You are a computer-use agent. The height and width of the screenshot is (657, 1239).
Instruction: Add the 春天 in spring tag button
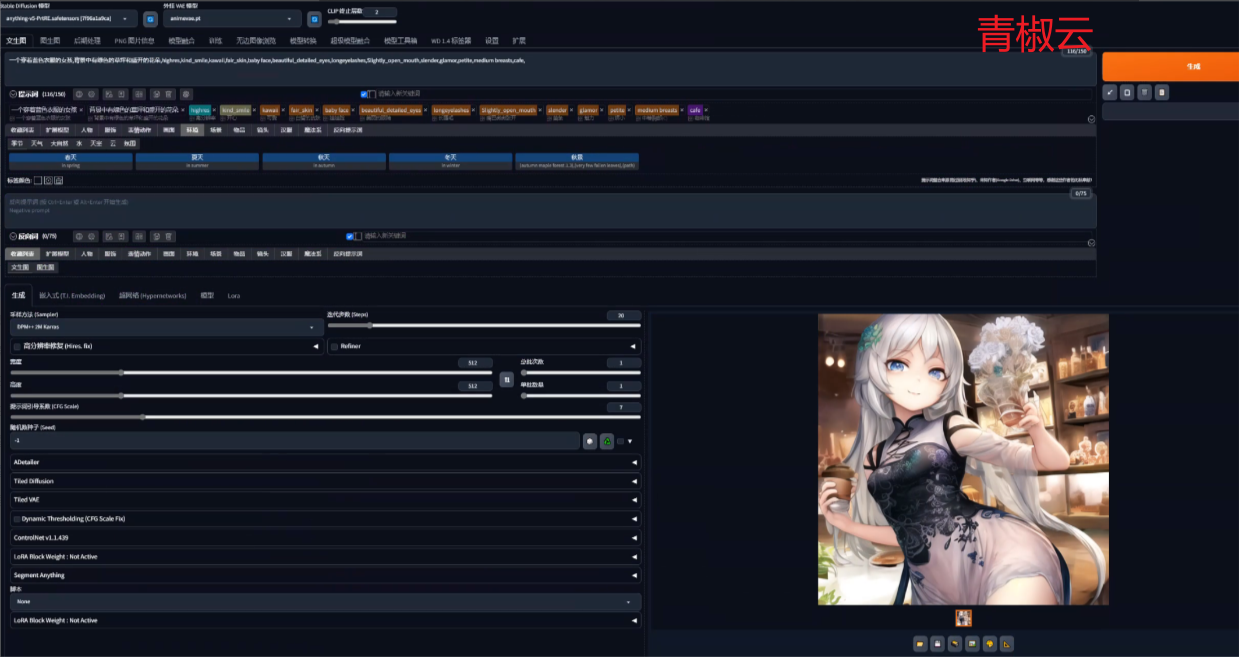coord(70,161)
